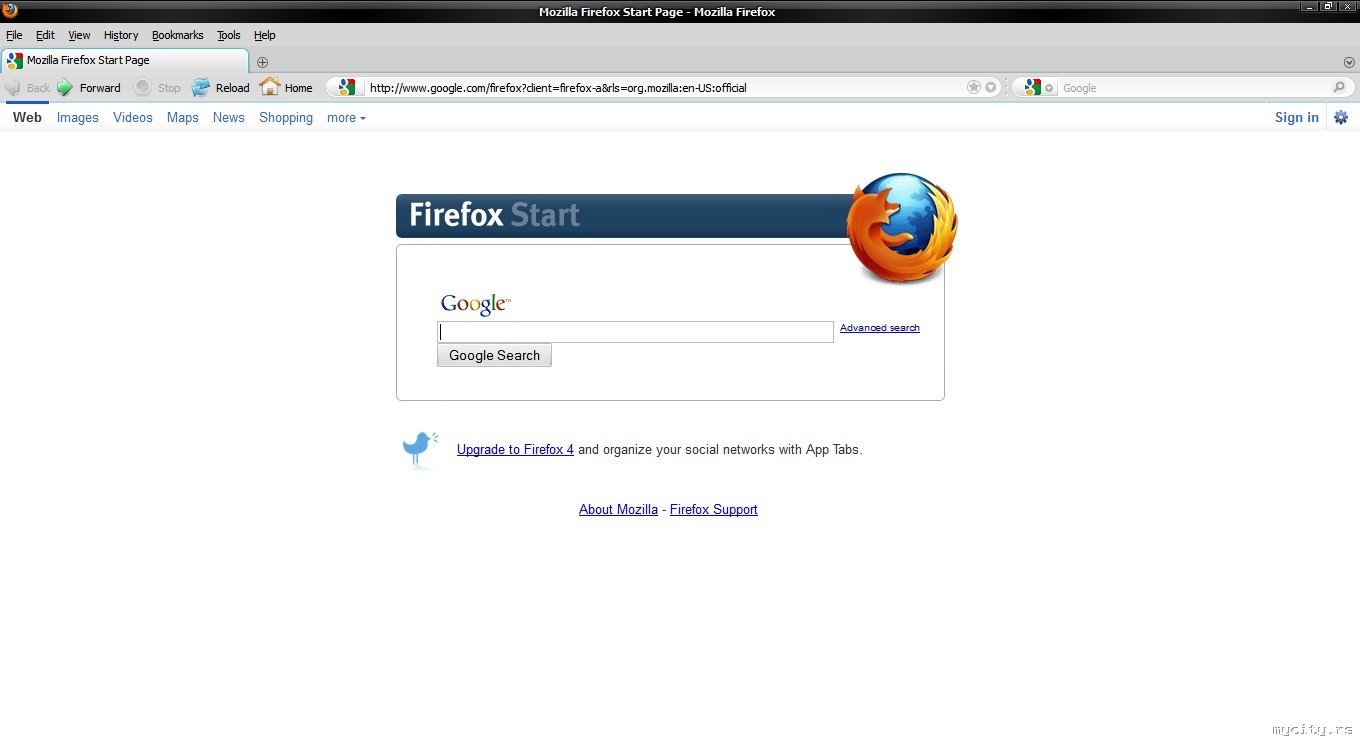Image resolution: width=1360 pixels, height=742 pixels.
Task: Open the search engine selector dropdown
Action: (1038, 88)
